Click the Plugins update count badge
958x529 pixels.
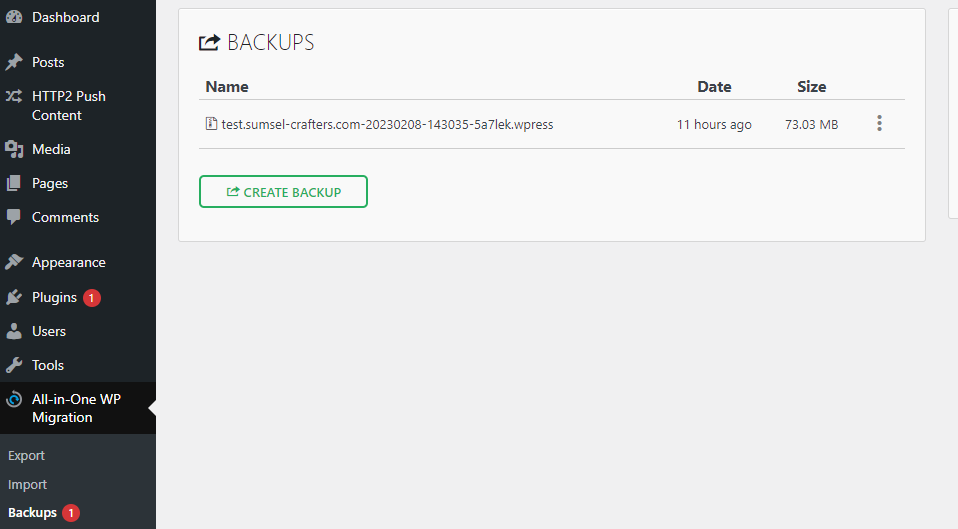[92, 297]
